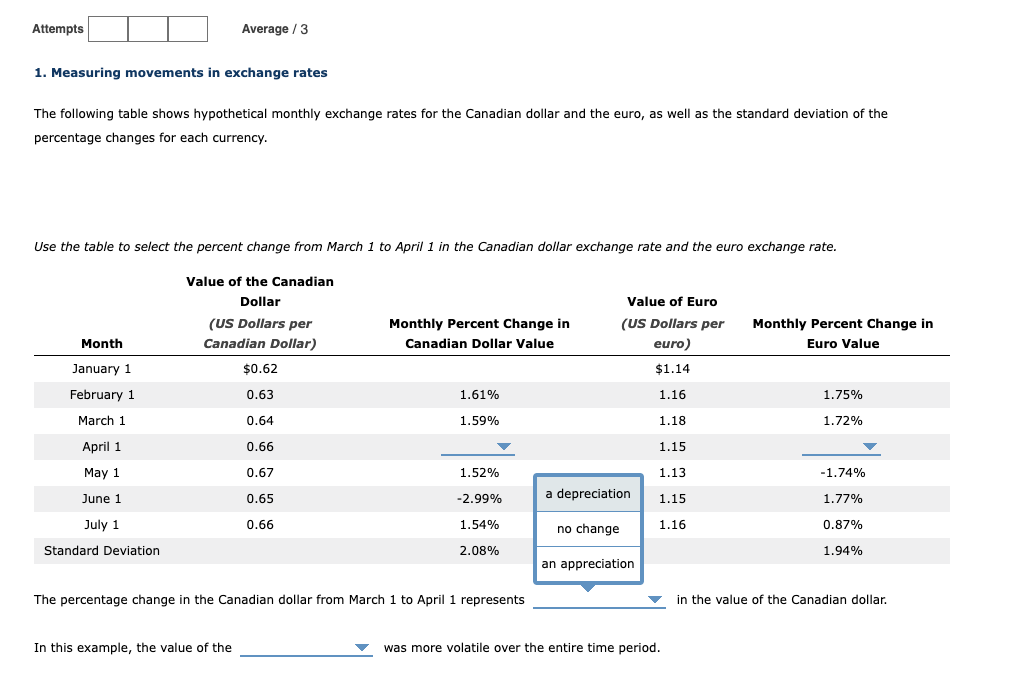Select 'a depreciation' from the open list
Image resolution: width=1016 pixels, height=680 pixels.
[x=588, y=493]
